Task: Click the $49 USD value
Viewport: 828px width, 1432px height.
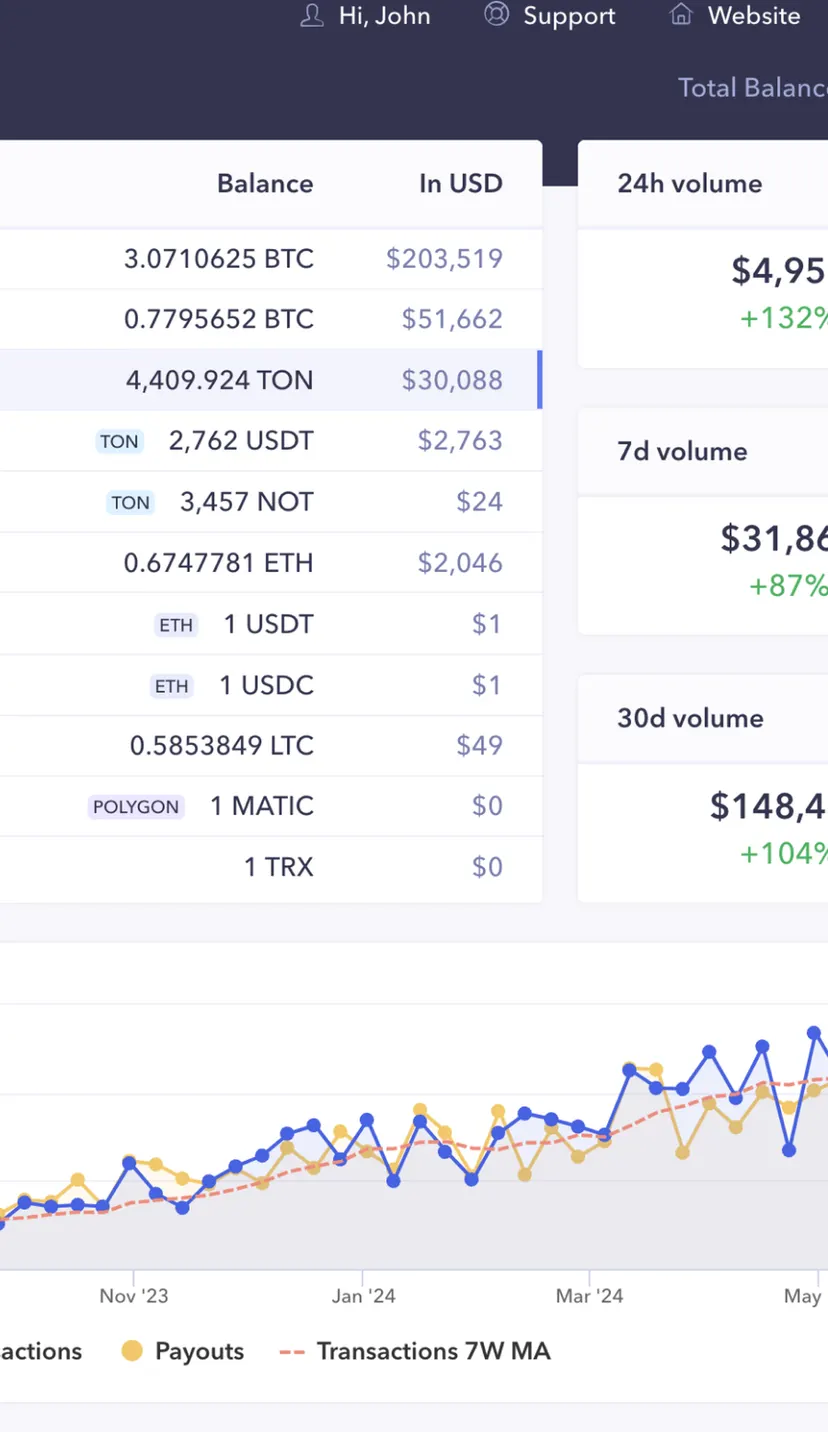Action: pyautogui.click(x=480, y=745)
